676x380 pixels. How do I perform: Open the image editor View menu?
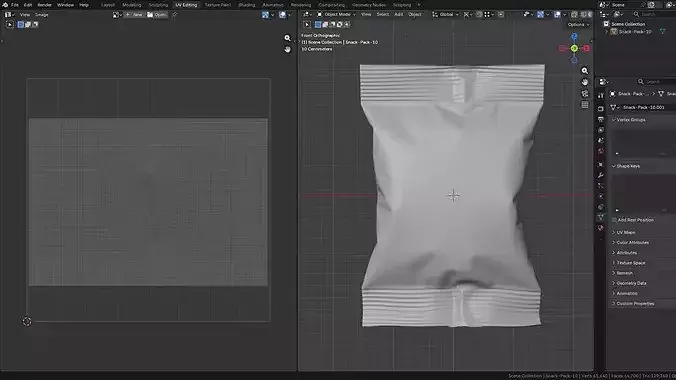(x=25, y=15)
